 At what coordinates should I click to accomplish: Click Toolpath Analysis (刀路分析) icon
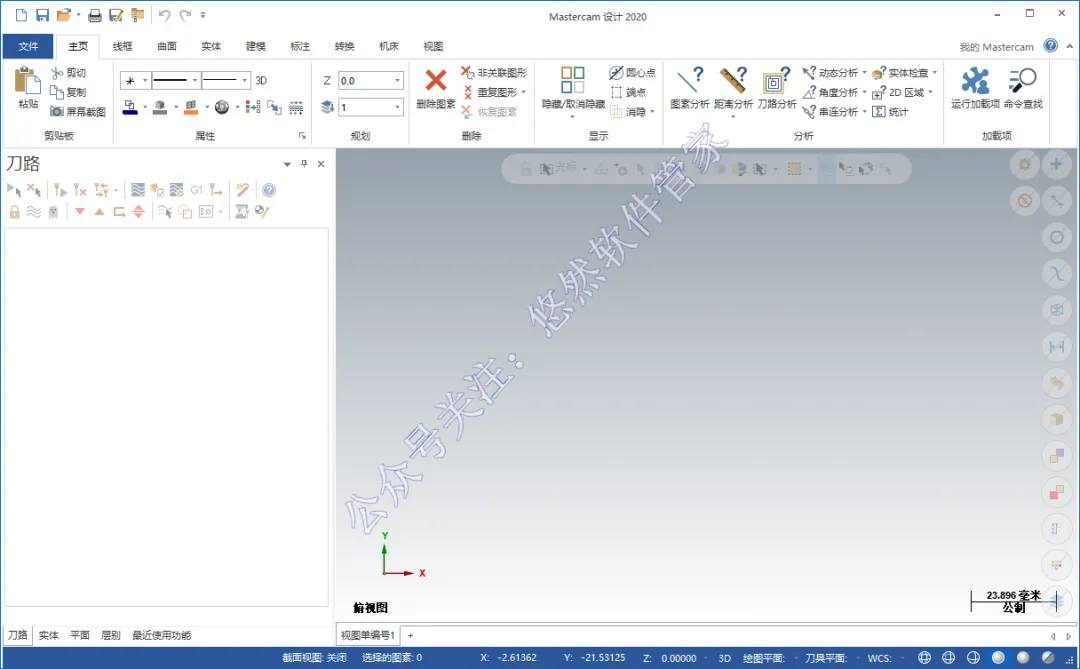click(776, 80)
